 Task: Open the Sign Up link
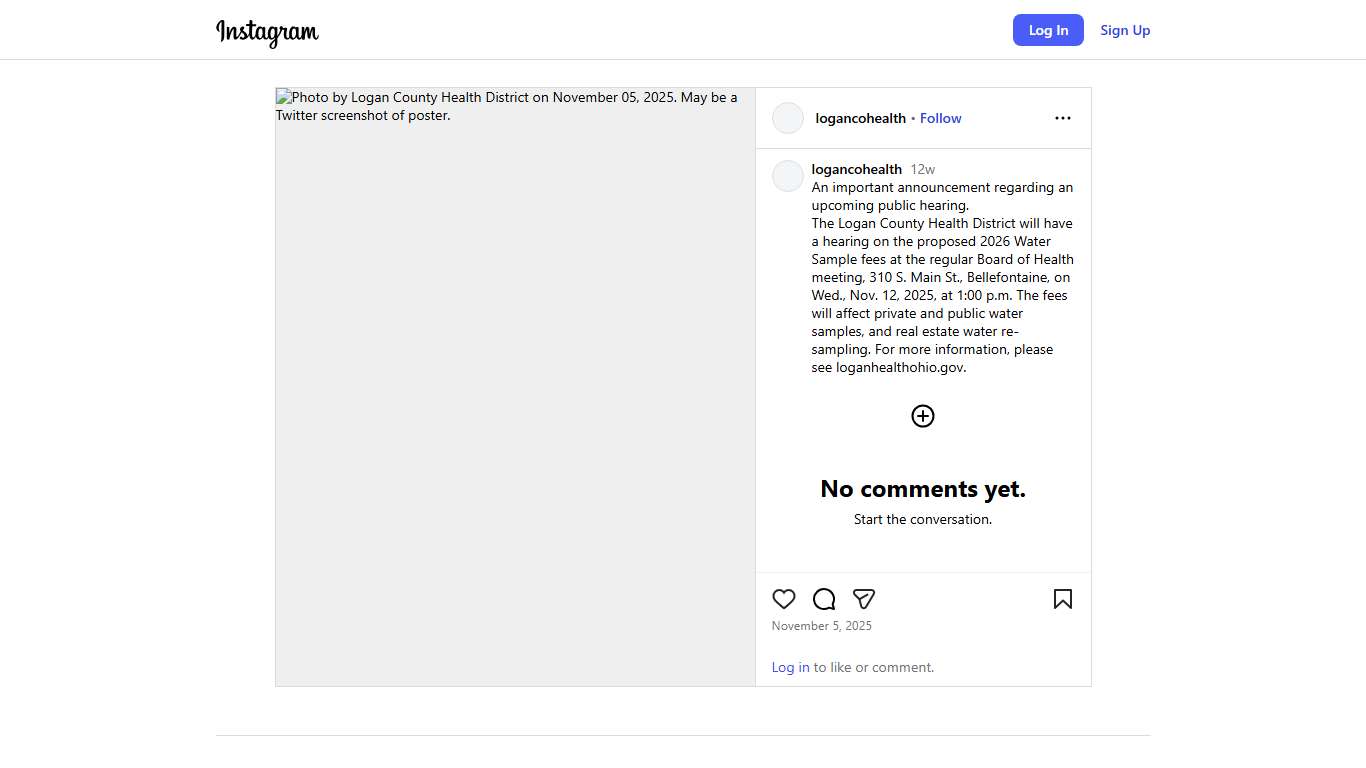tap(1125, 30)
